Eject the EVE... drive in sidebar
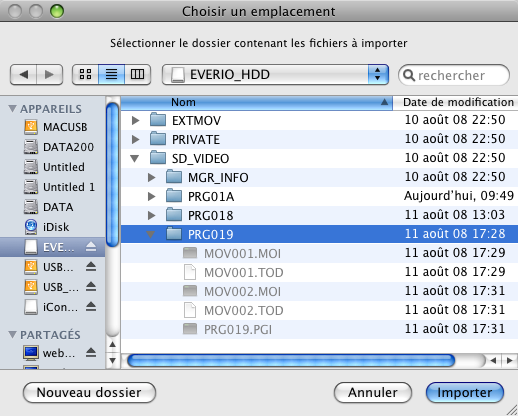The image size is (518, 416). [91, 247]
